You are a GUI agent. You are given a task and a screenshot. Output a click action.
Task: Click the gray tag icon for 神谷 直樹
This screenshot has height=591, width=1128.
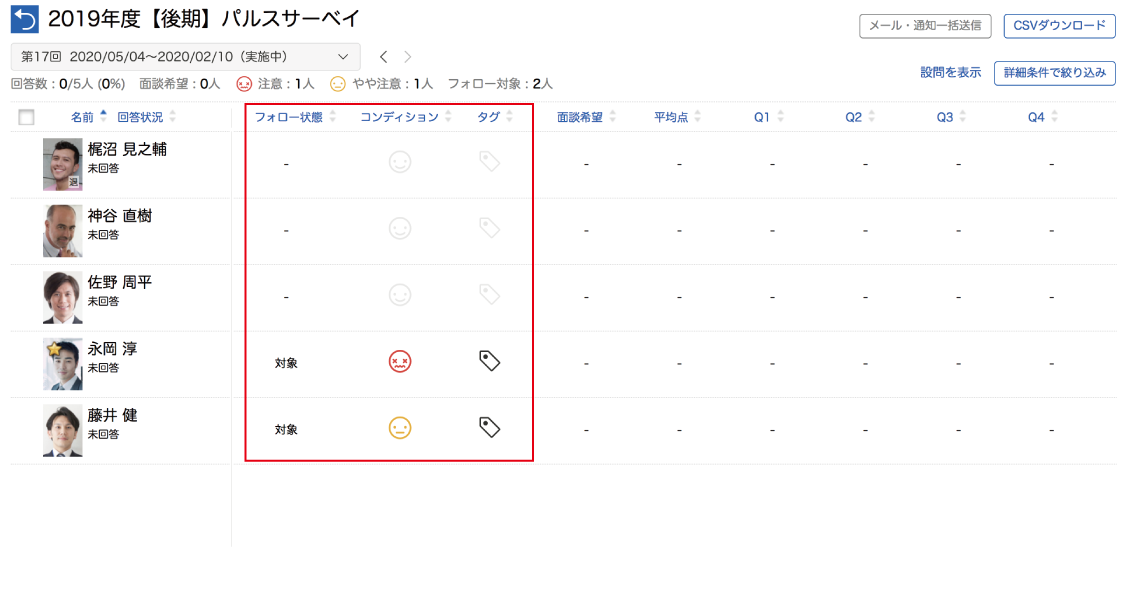point(489,229)
